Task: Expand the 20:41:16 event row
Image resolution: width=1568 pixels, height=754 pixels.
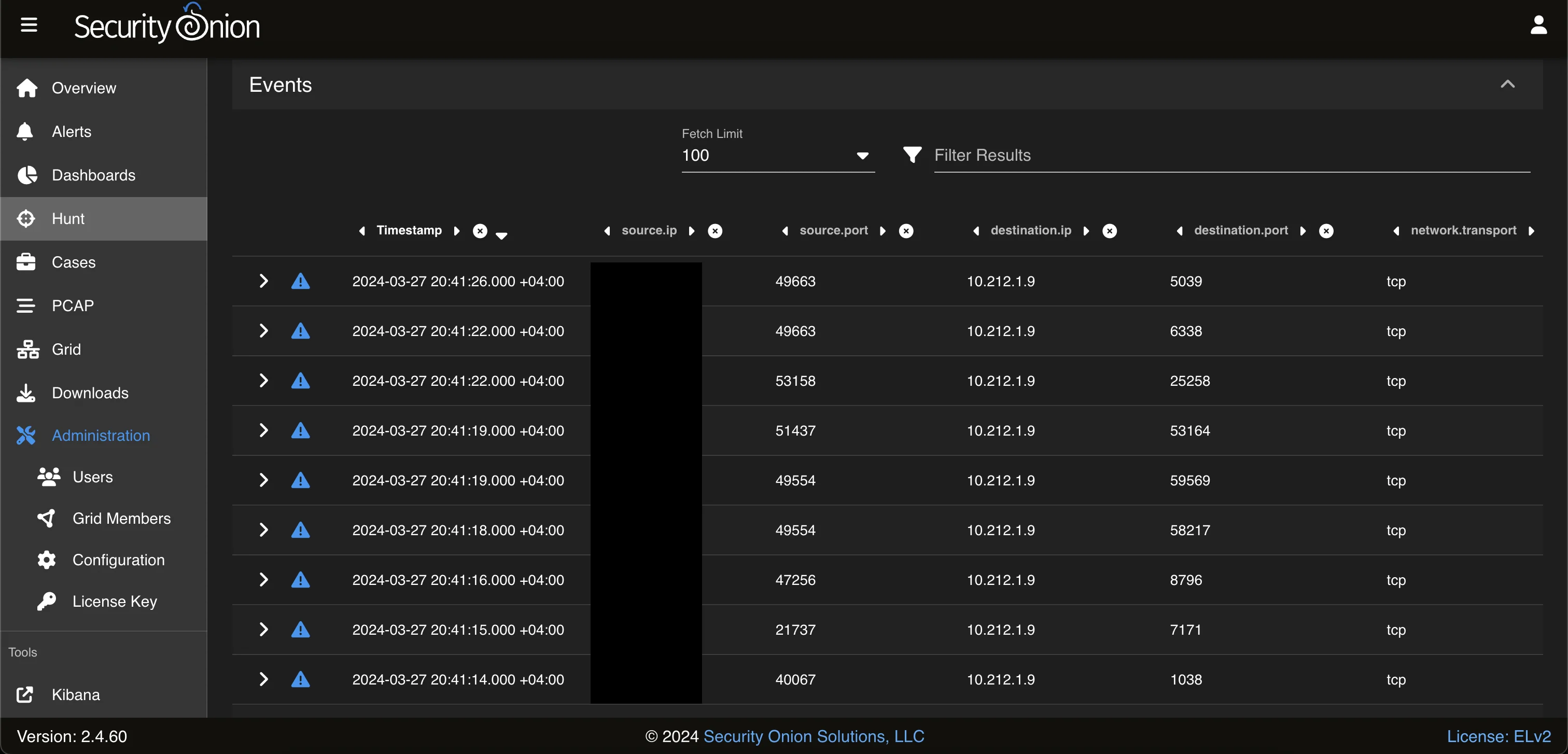Action: 263,579
